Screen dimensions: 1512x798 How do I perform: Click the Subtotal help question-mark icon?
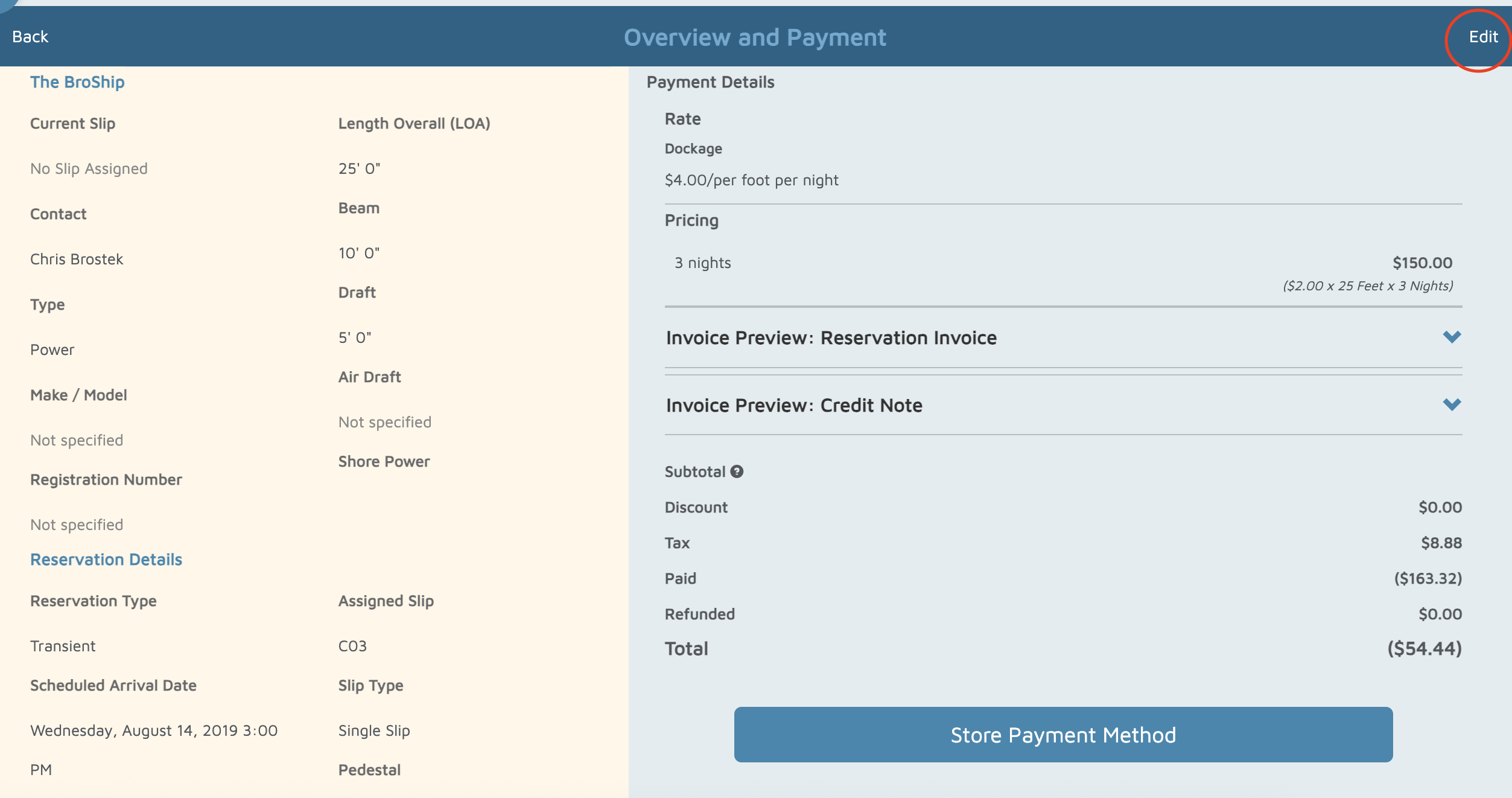pyautogui.click(x=737, y=471)
